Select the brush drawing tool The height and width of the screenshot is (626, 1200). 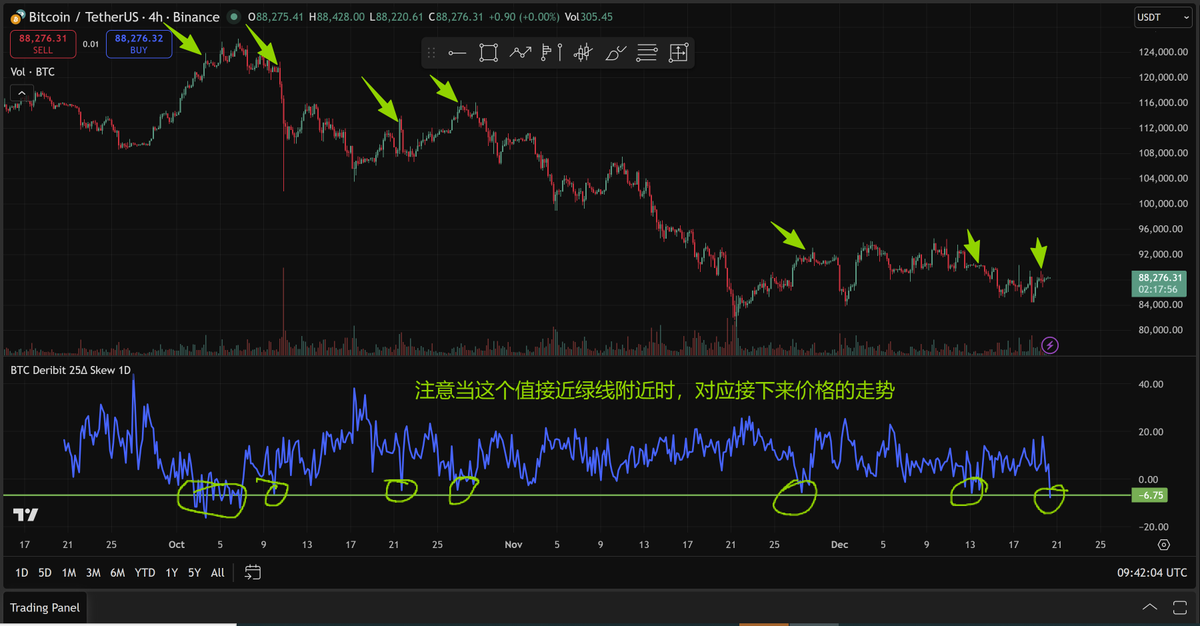point(616,53)
